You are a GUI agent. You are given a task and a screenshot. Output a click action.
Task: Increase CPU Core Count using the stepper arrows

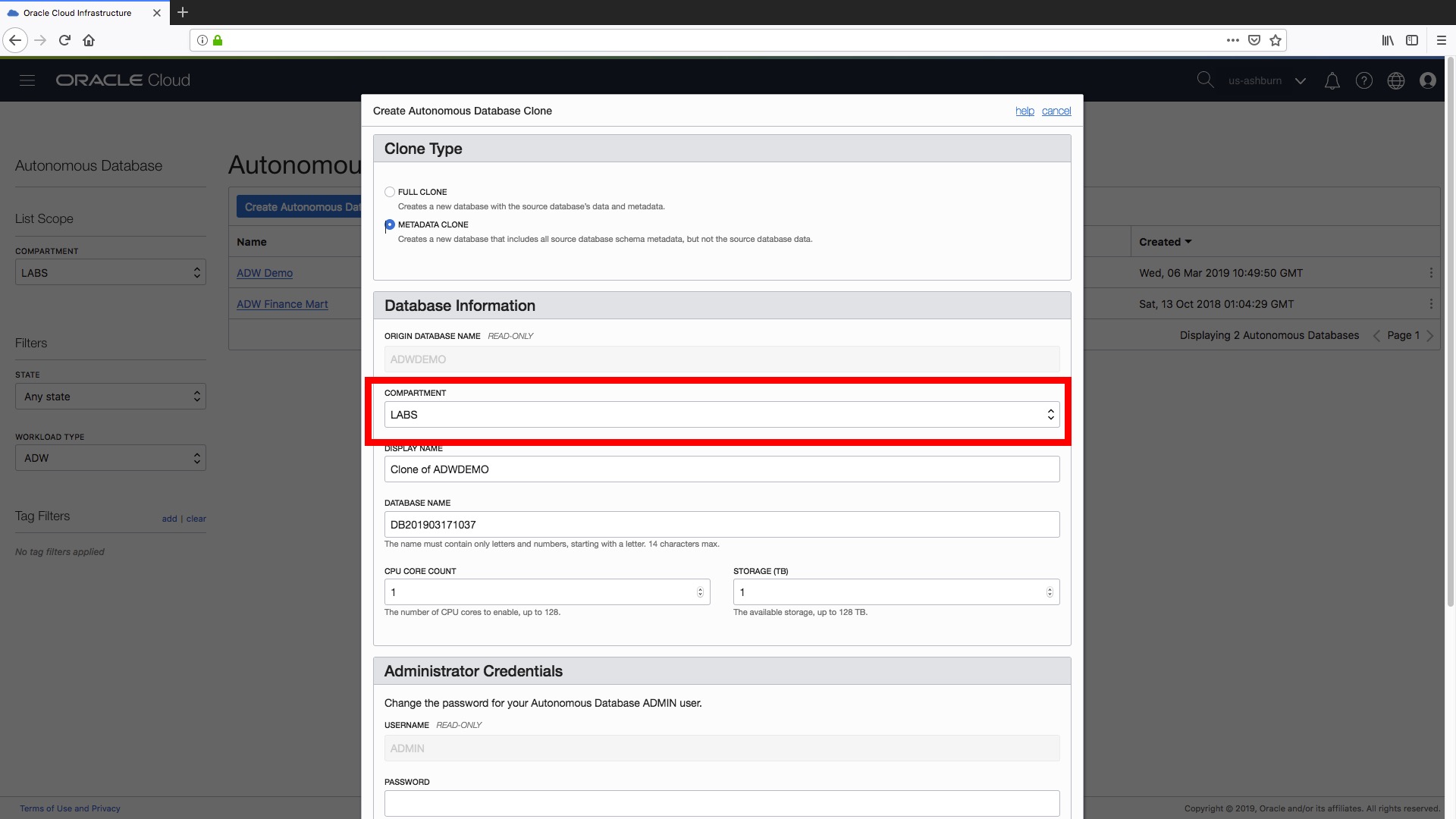(699, 591)
